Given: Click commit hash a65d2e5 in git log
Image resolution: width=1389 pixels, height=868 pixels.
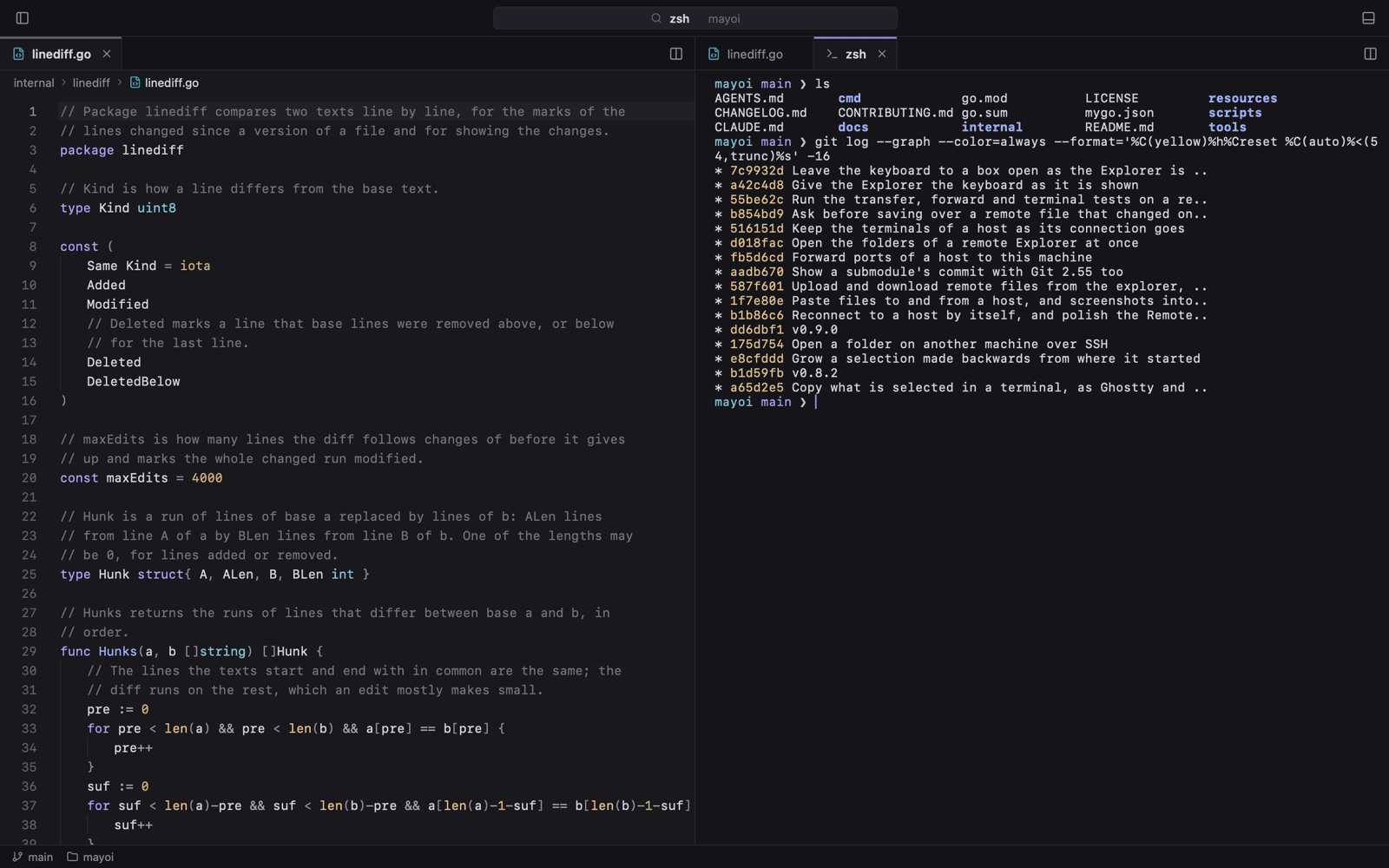Looking at the screenshot, I should click(x=756, y=388).
